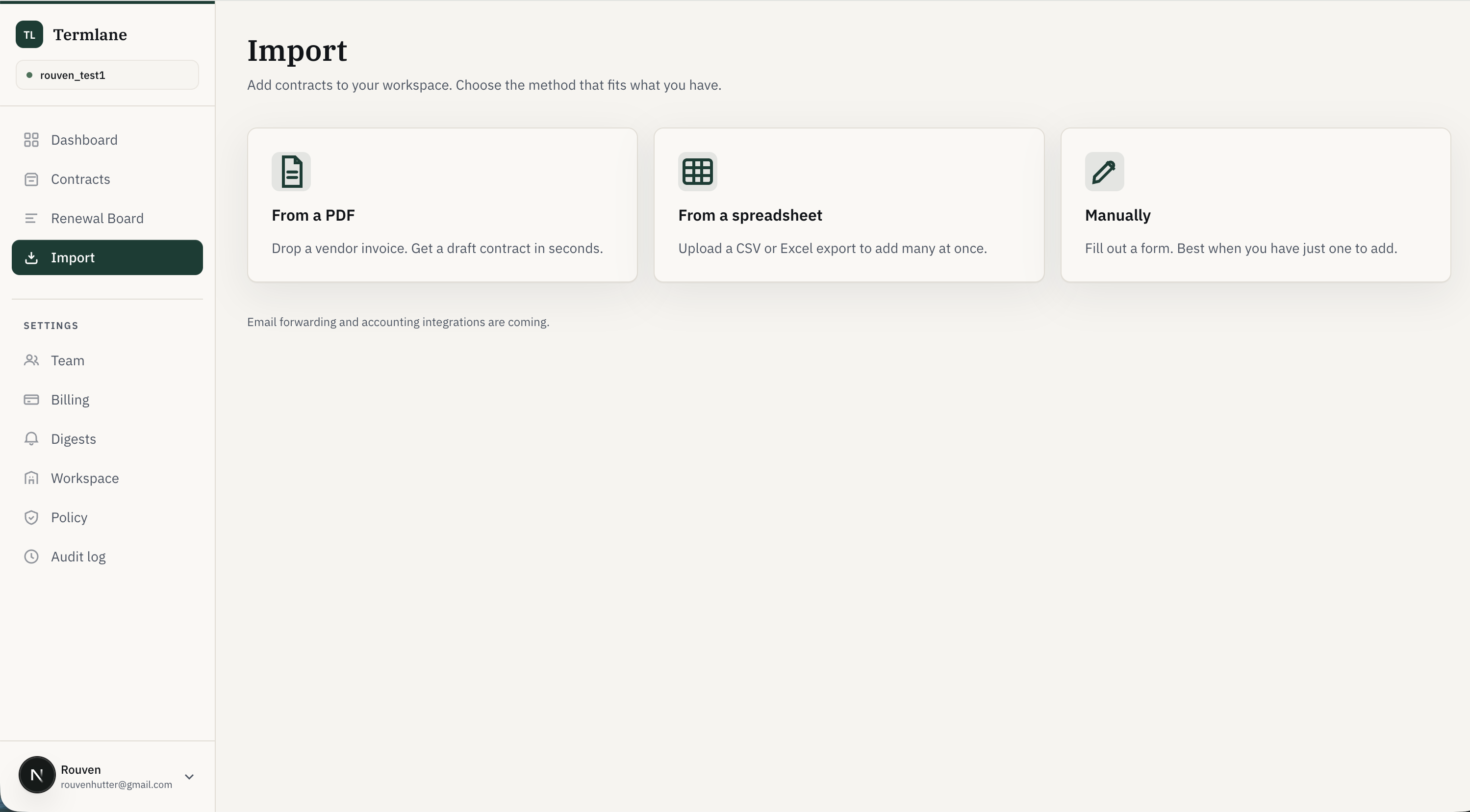Open Workspace settings label
Viewport: 1470px width, 812px height.
pos(85,478)
